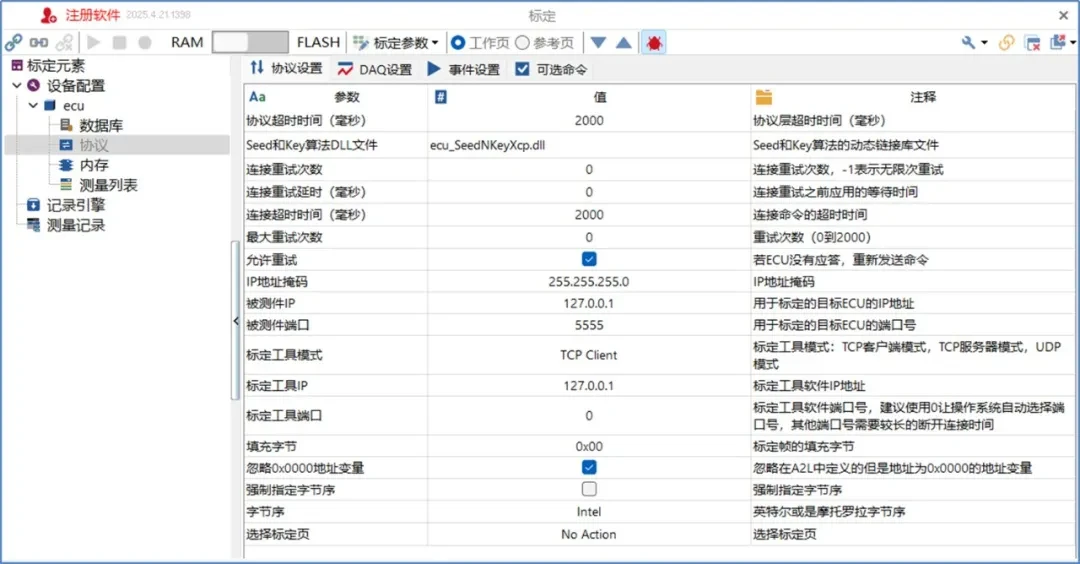The height and width of the screenshot is (564, 1080).
Task: Click the red bug debug icon
Action: coord(654,42)
